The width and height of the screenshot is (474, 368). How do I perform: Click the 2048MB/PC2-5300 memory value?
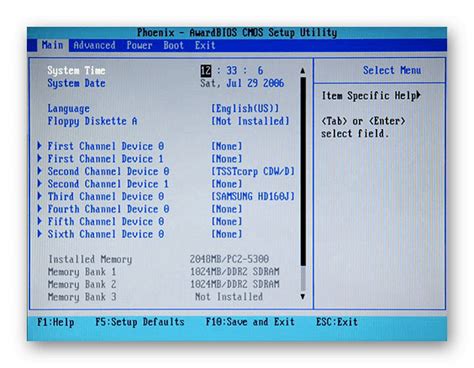point(229,259)
